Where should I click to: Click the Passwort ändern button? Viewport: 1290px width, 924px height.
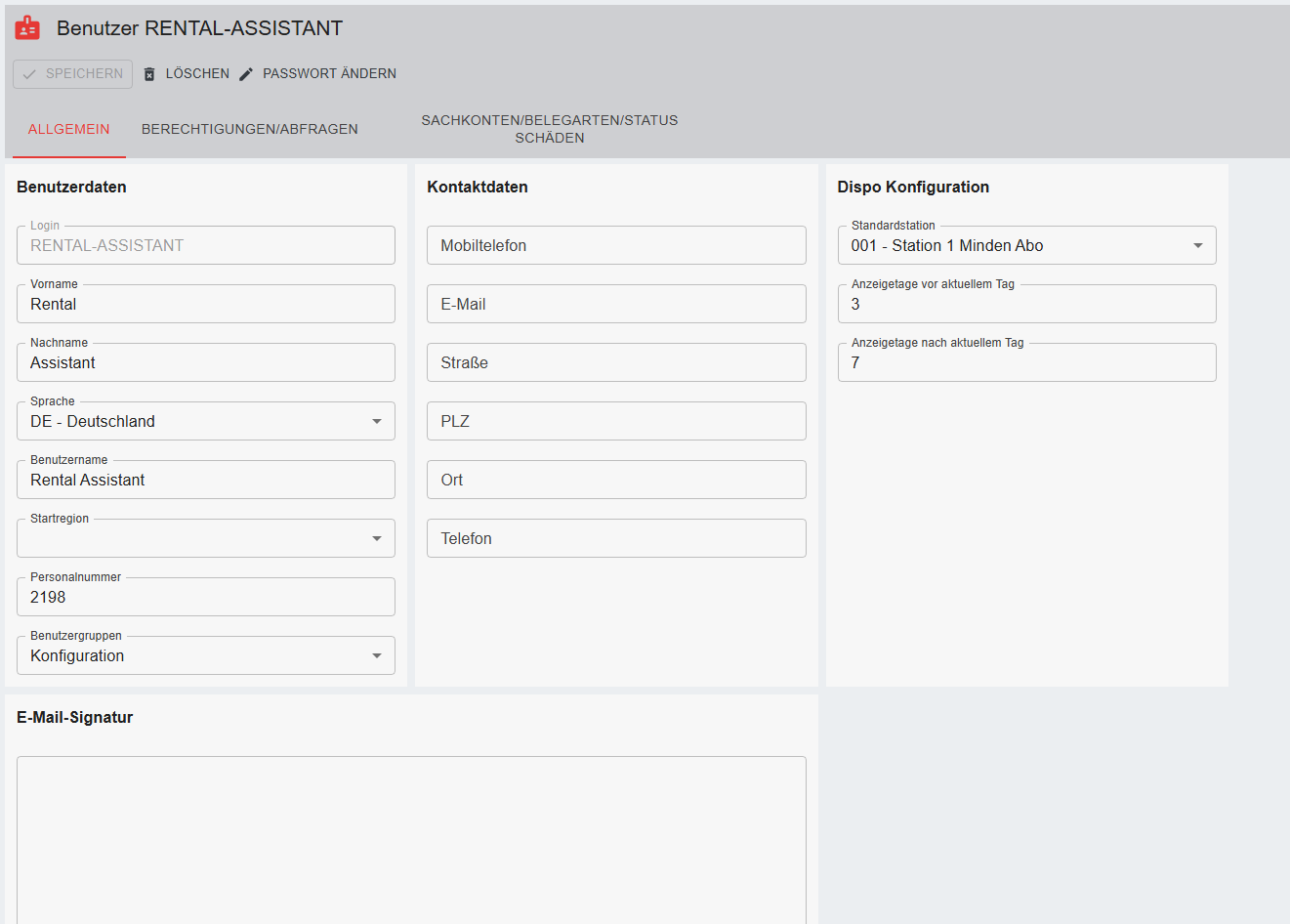pyautogui.click(x=328, y=74)
